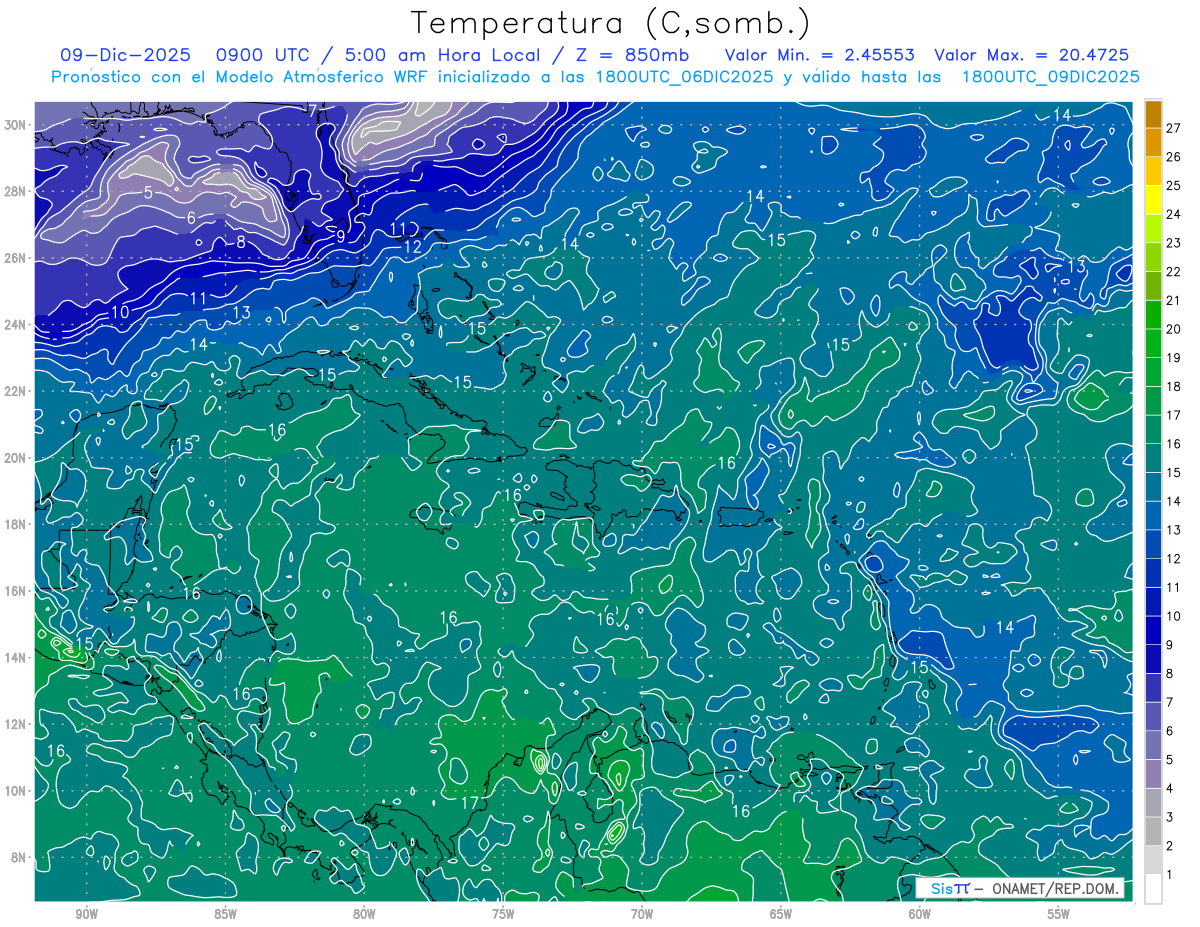The height and width of the screenshot is (927, 1200).
Task: Click legend value 18
Action: (x=1173, y=387)
